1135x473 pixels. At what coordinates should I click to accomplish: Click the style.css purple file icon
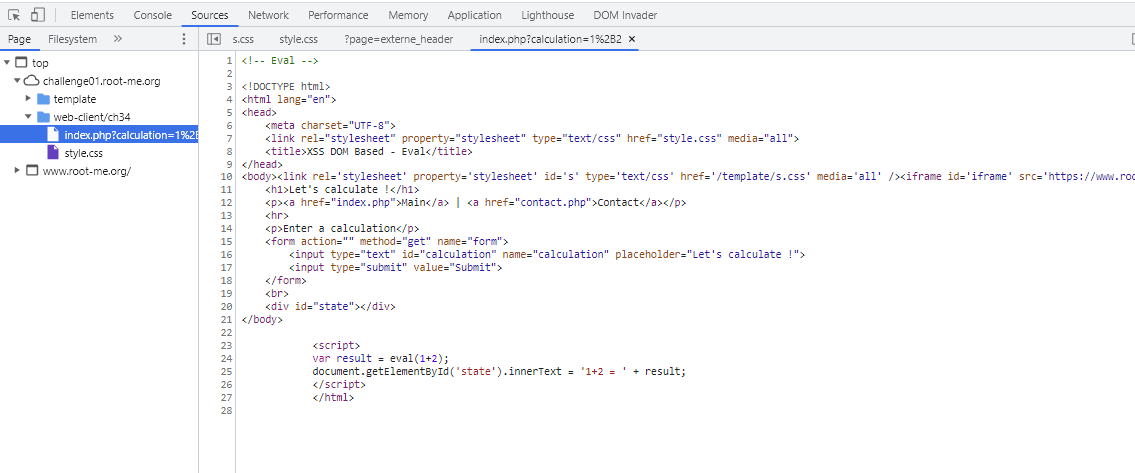pos(52,153)
